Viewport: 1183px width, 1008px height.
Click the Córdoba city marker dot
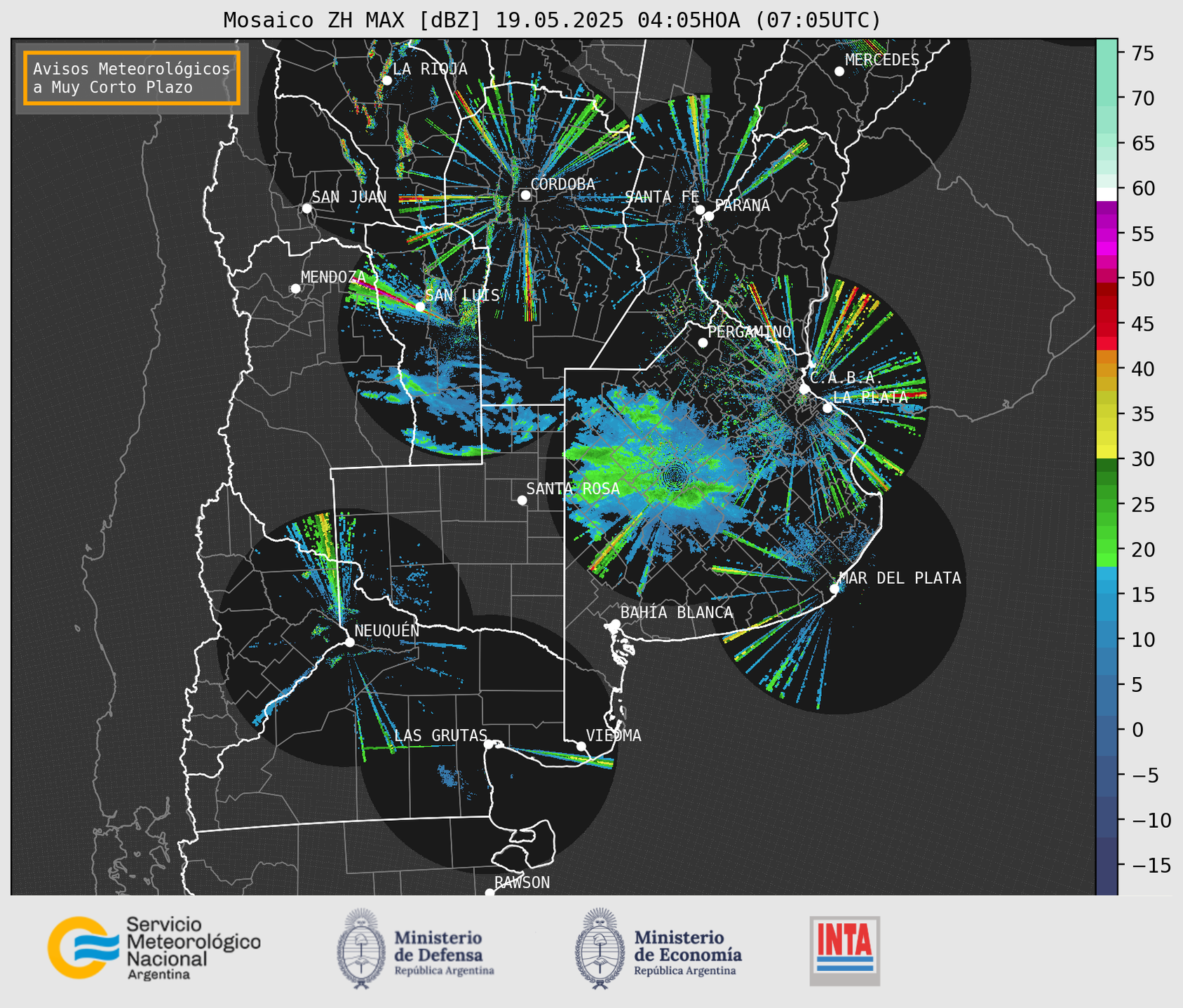click(x=525, y=195)
